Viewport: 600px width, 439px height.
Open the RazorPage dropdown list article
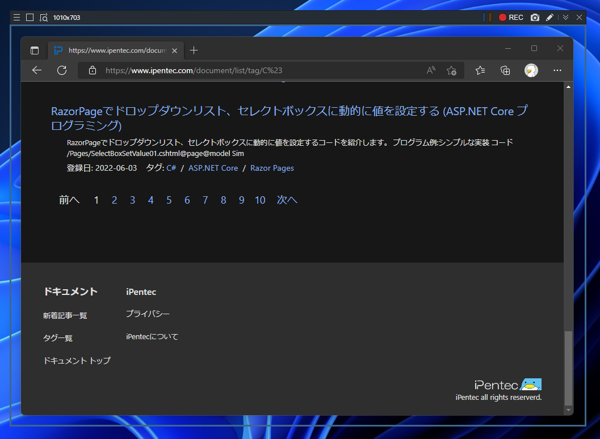click(289, 118)
